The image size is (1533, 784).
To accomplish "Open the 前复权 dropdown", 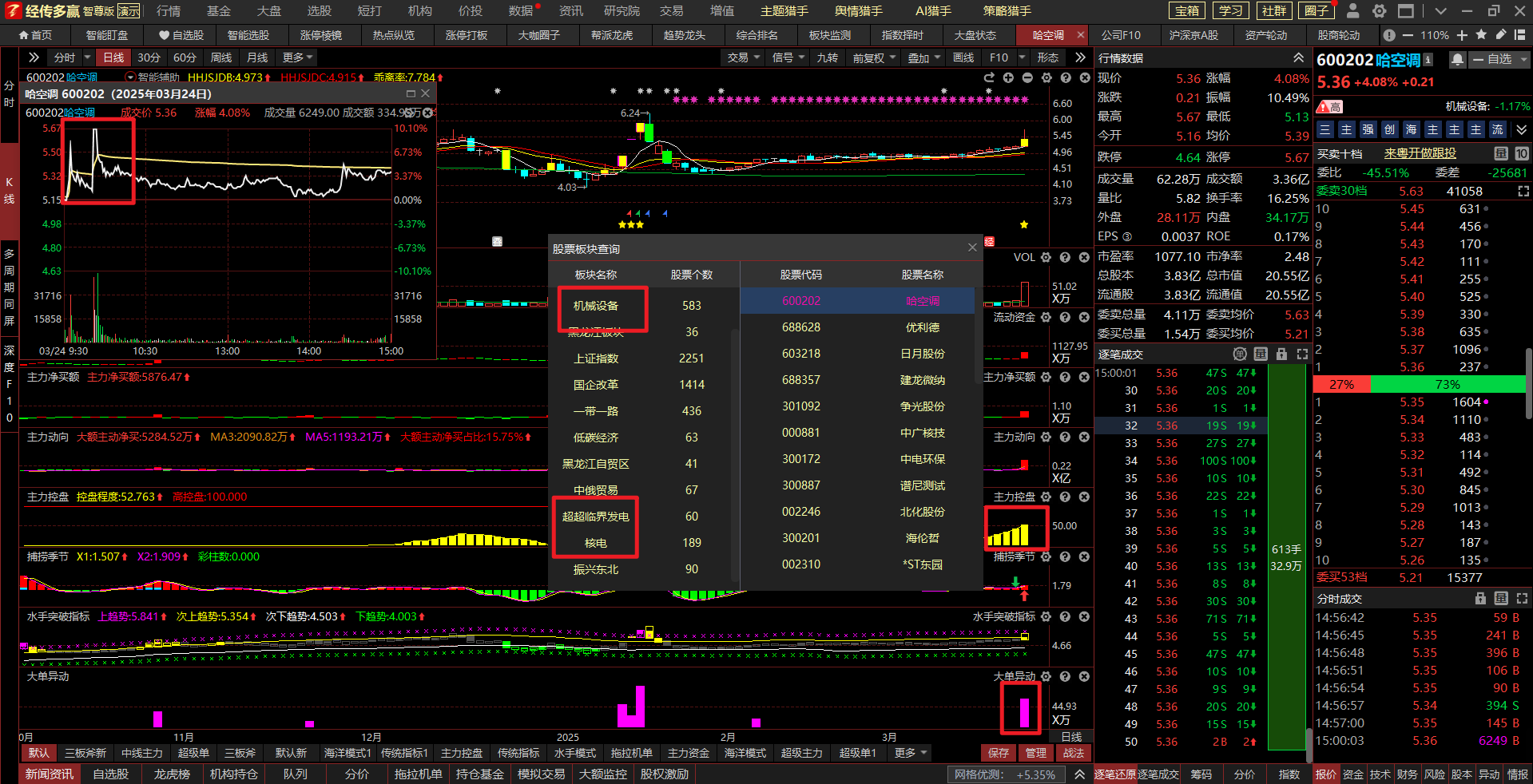I will 874,57.
